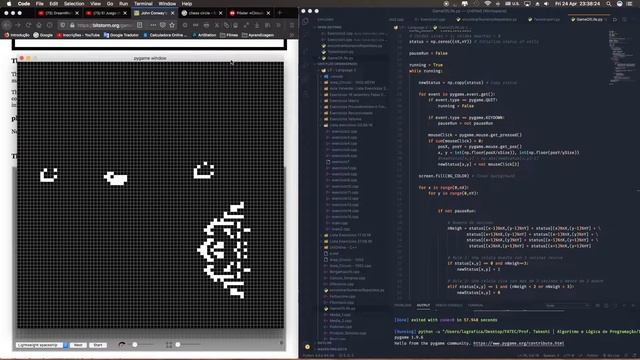640x360 pixels.
Task: Open the page actions ellipsis in address bar
Action: pyautogui.click(x=153, y=25)
